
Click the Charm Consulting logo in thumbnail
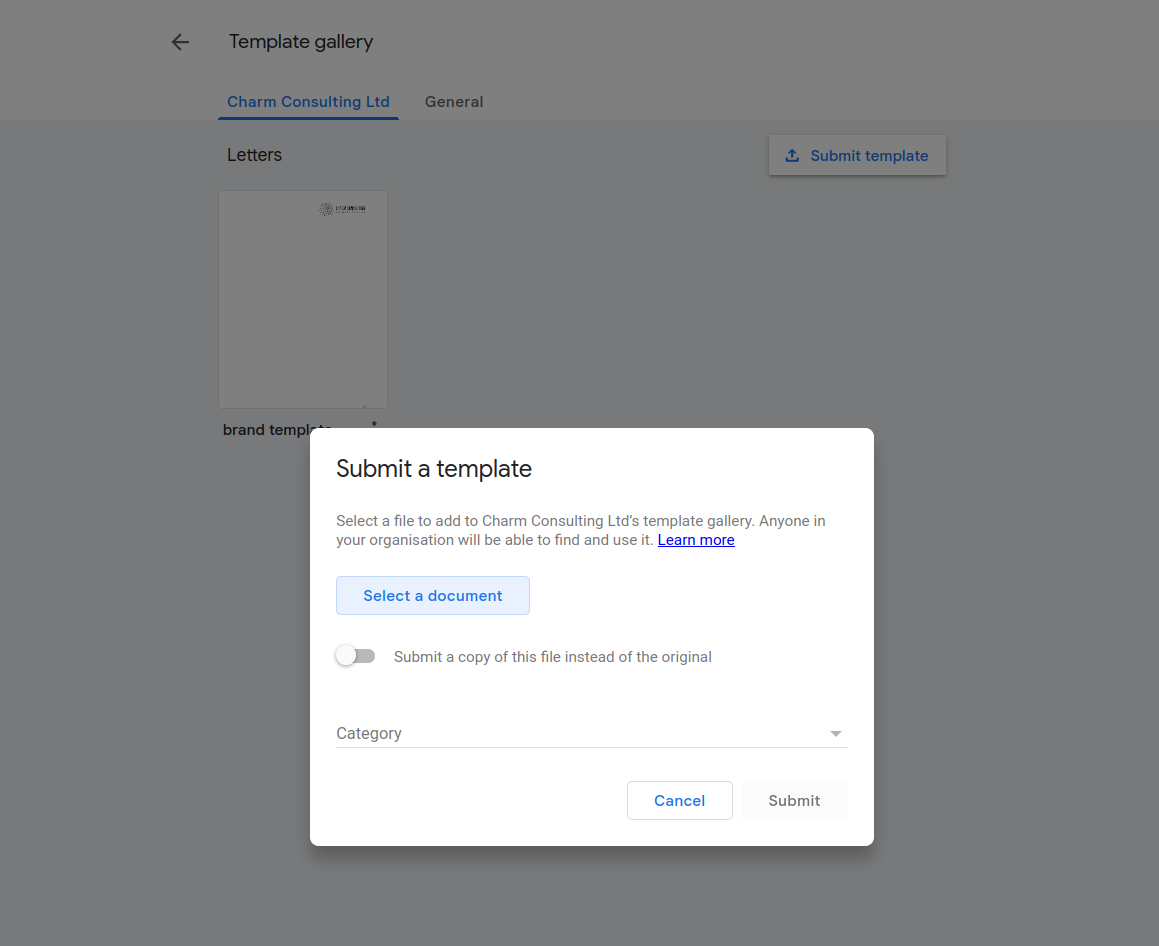[342, 209]
